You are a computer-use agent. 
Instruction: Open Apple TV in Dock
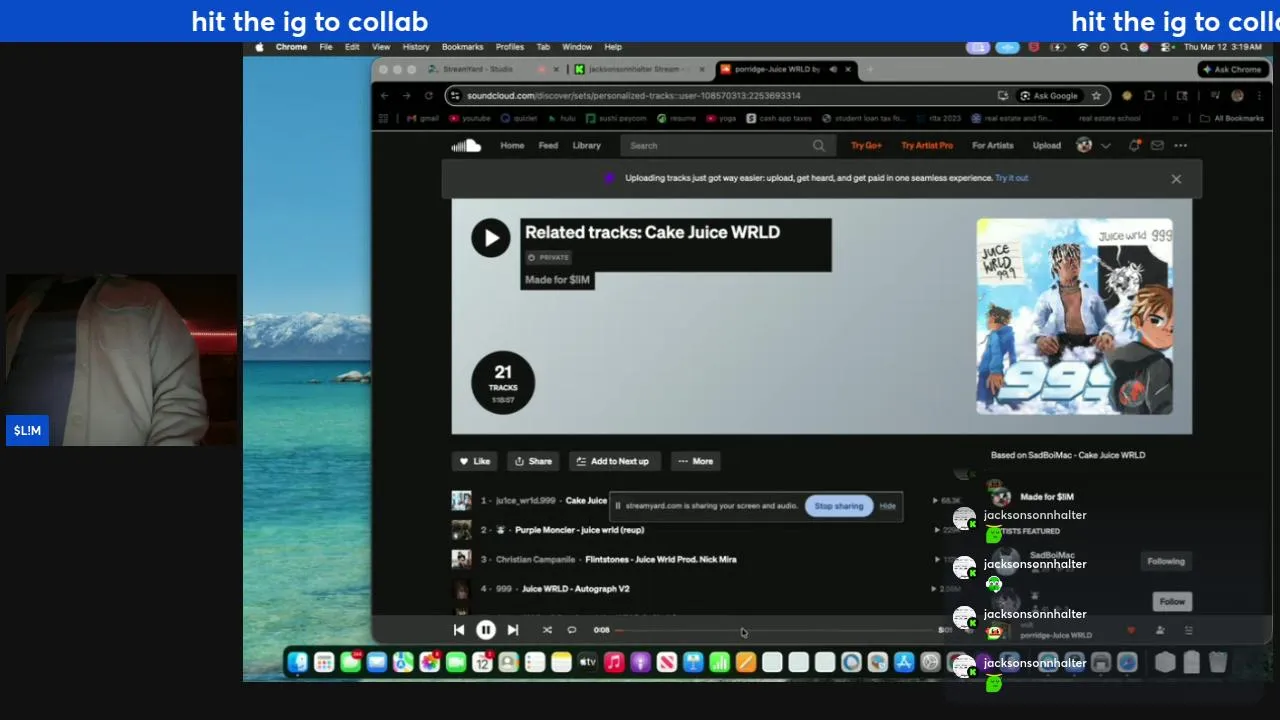click(588, 662)
